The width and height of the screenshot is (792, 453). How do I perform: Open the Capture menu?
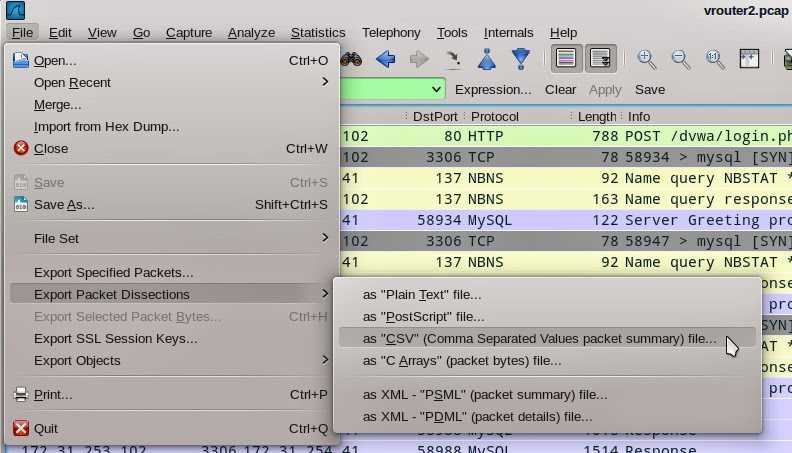point(189,32)
